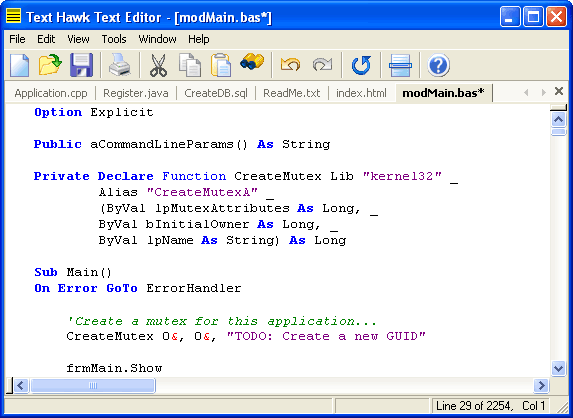The image size is (573, 418).
Task: Paste from clipboard icon
Action: (221, 65)
